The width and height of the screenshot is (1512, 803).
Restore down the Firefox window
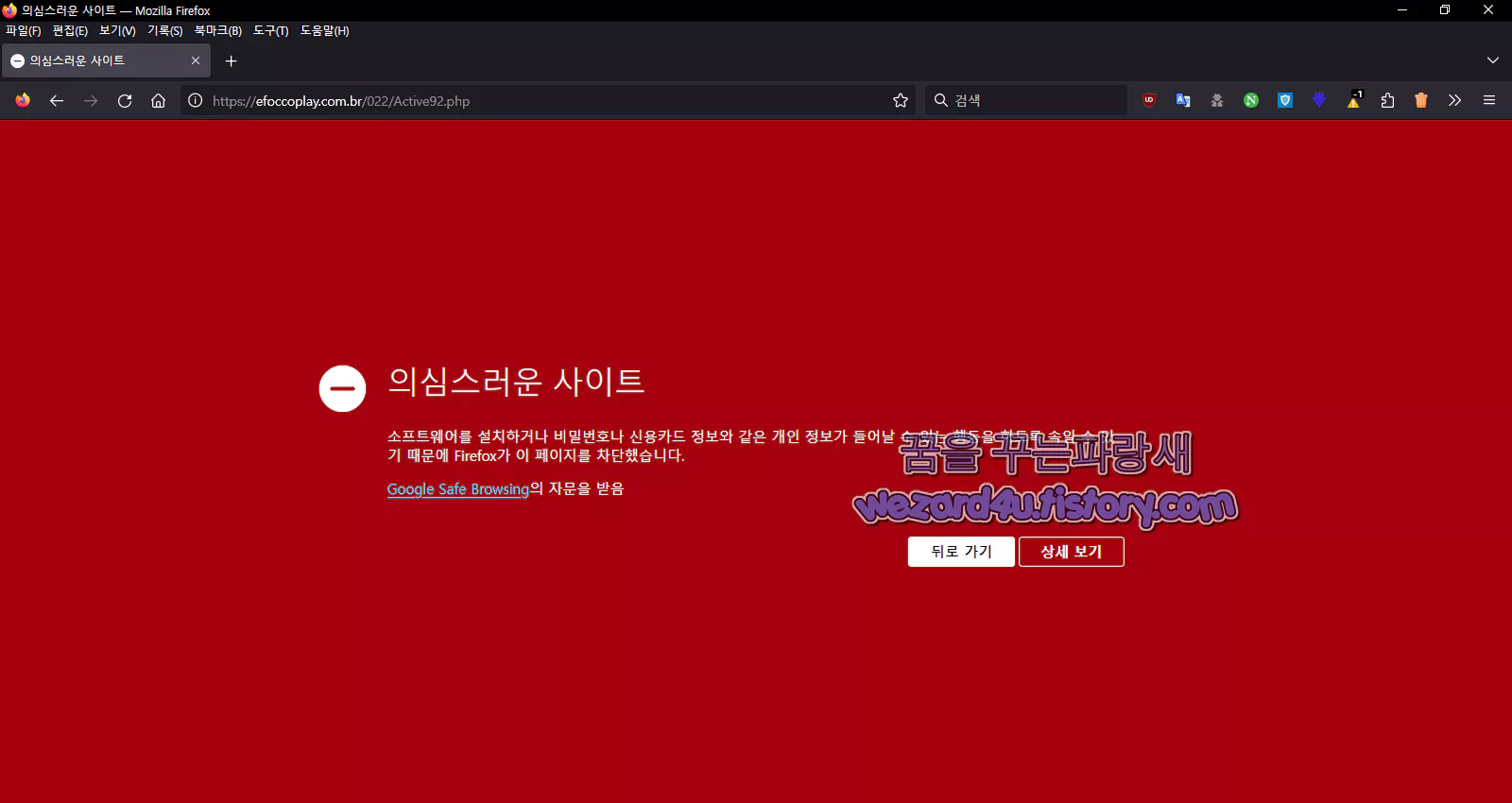tap(1445, 10)
